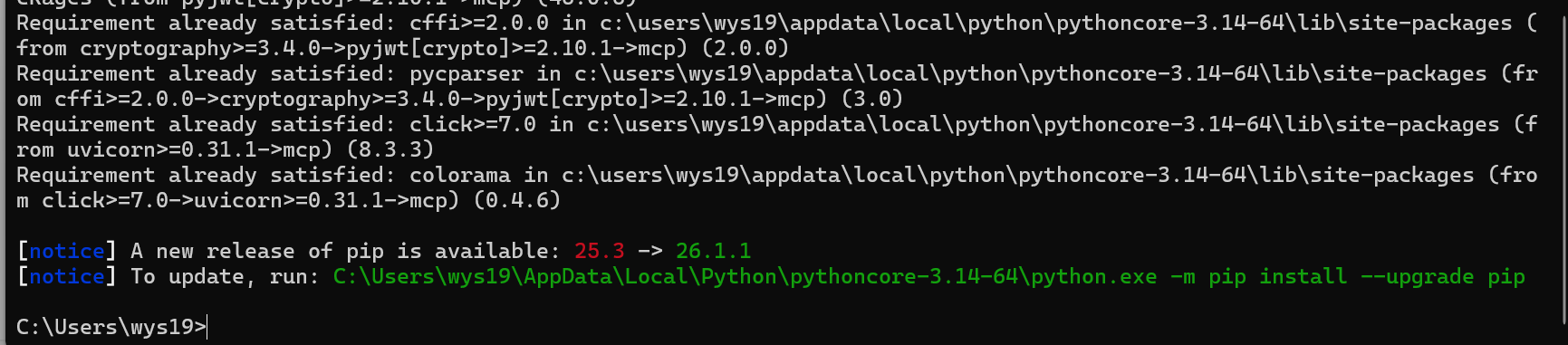The width and height of the screenshot is (1568, 345).
Task: Click the word 'install' in the update command
Action: point(1303,276)
